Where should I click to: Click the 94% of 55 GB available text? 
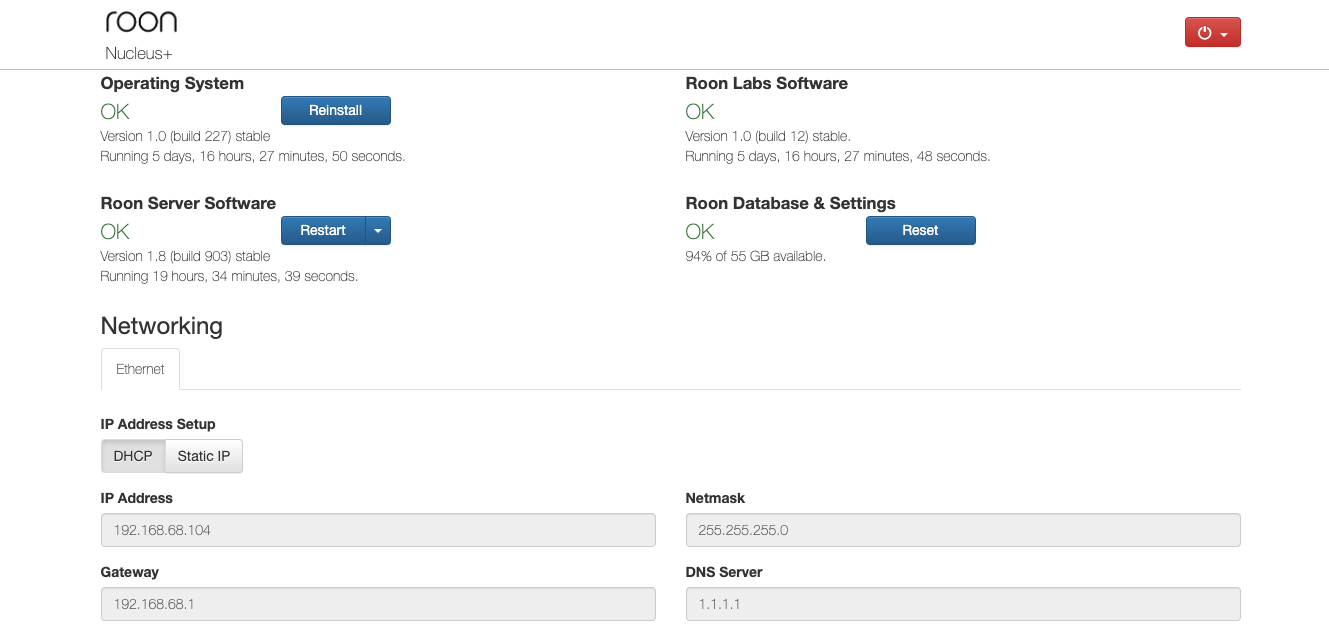[755, 256]
